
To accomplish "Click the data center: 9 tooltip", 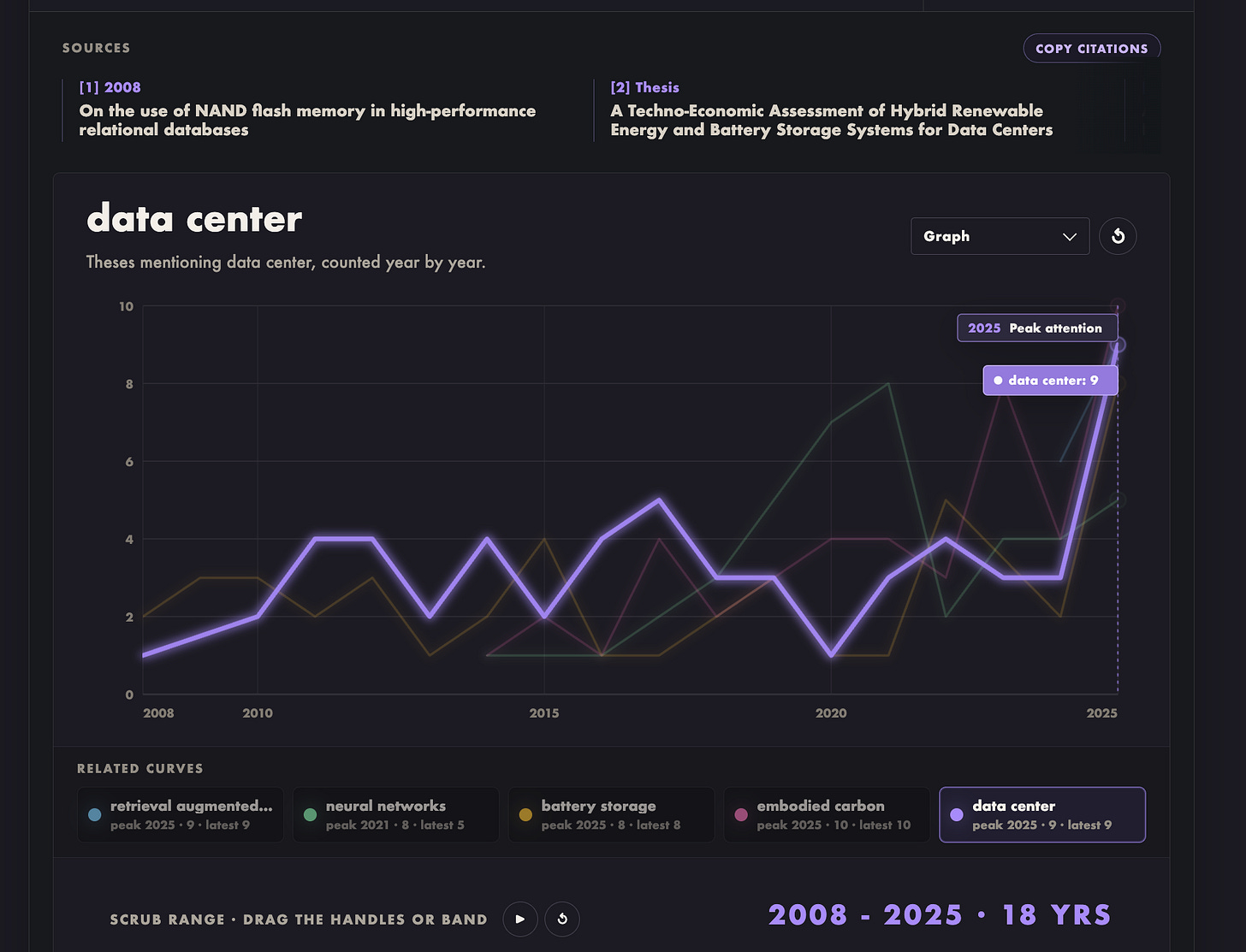I will pos(1050,380).
